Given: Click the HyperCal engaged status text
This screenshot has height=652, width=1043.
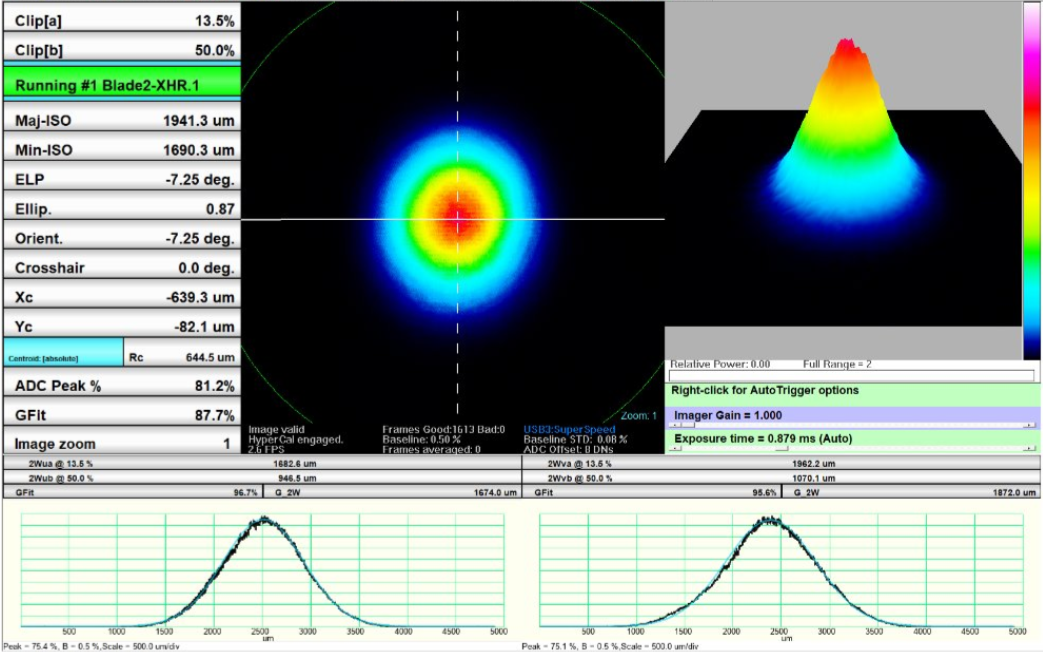Looking at the screenshot, I should point(296,440).
